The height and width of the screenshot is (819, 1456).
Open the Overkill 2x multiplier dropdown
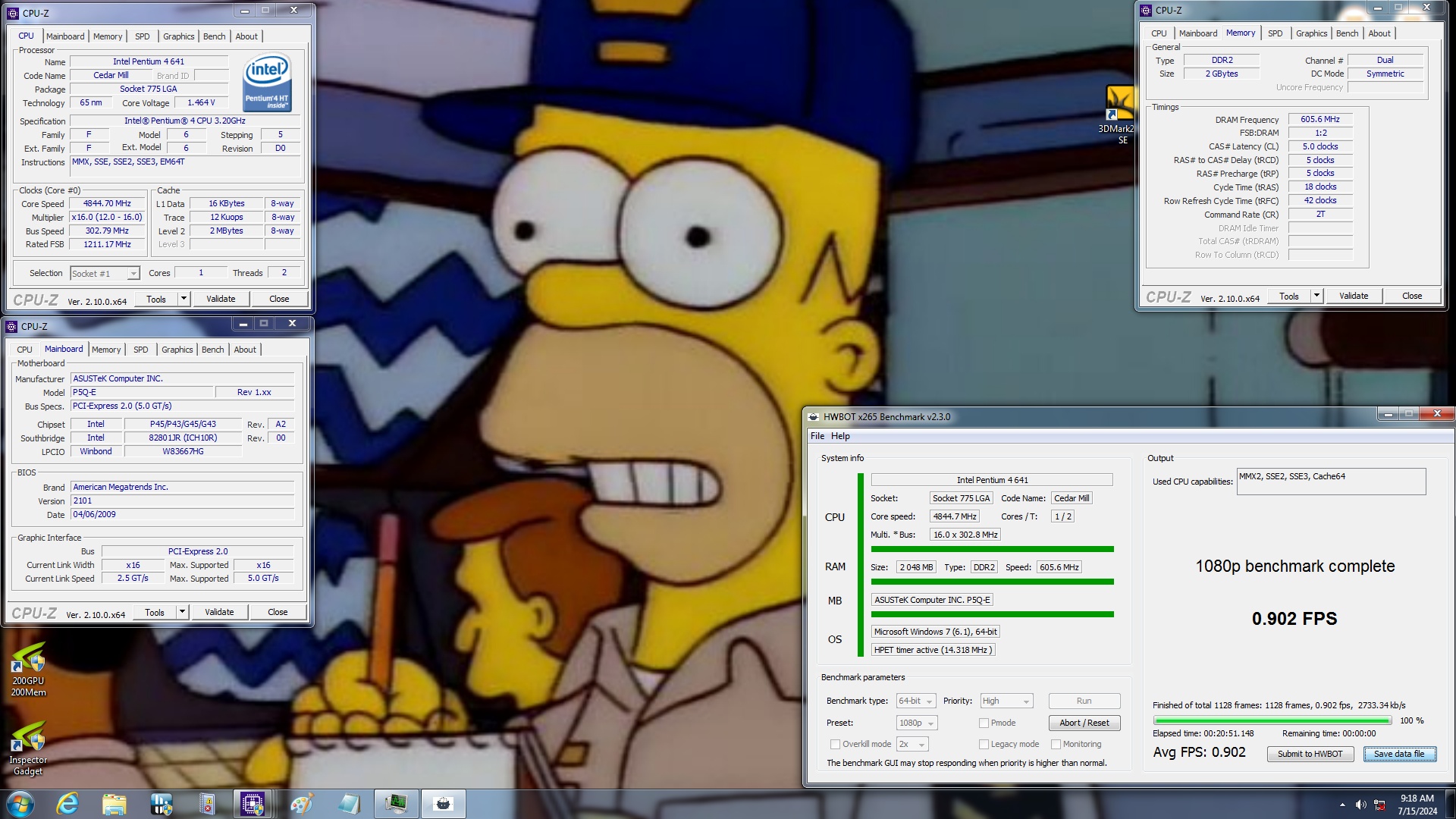[912, 744]
